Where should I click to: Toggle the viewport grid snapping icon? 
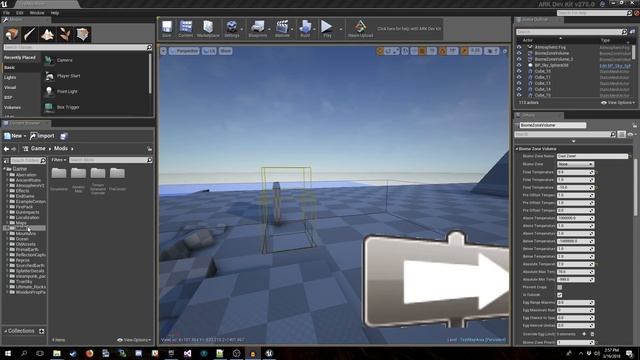pos(422,51)
